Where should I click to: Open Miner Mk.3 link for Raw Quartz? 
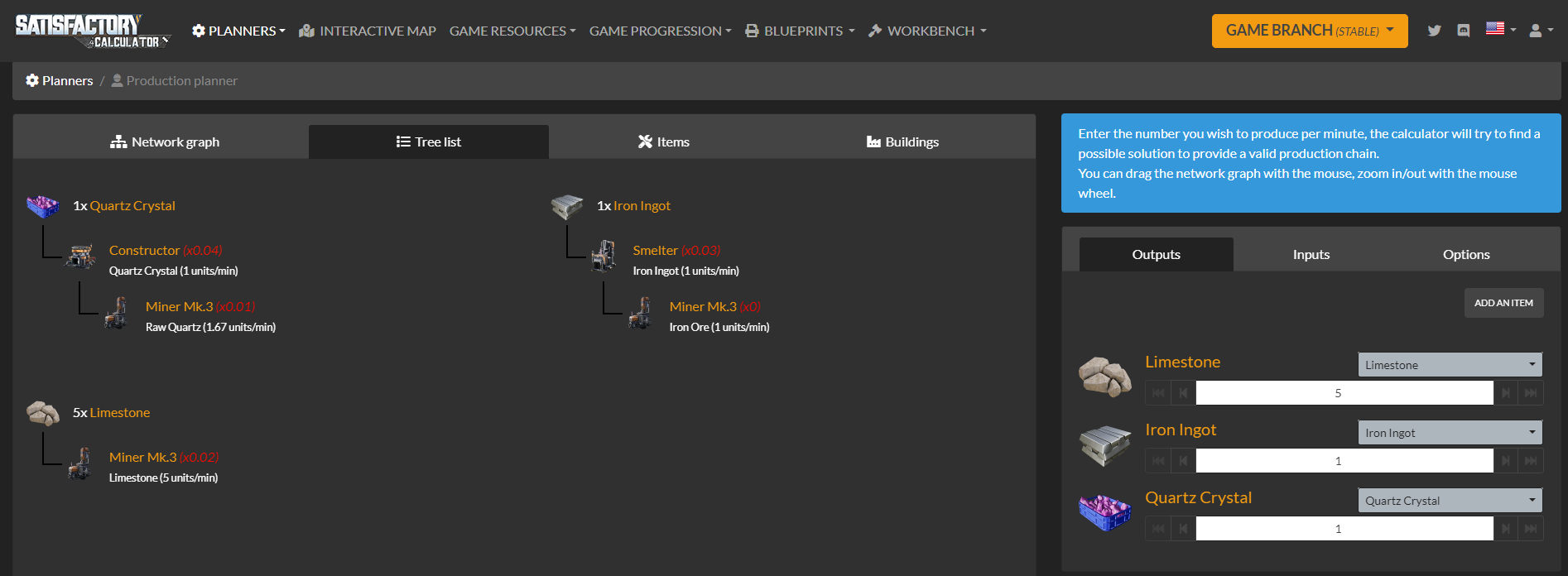click(x=179, y=306)
